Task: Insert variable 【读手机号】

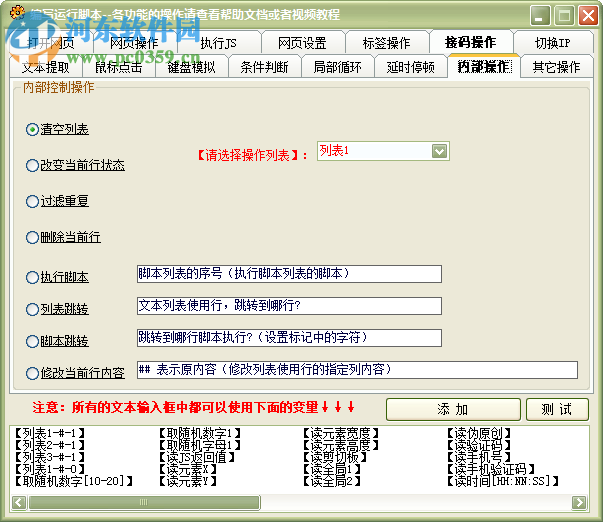Action: pos(479,457)
